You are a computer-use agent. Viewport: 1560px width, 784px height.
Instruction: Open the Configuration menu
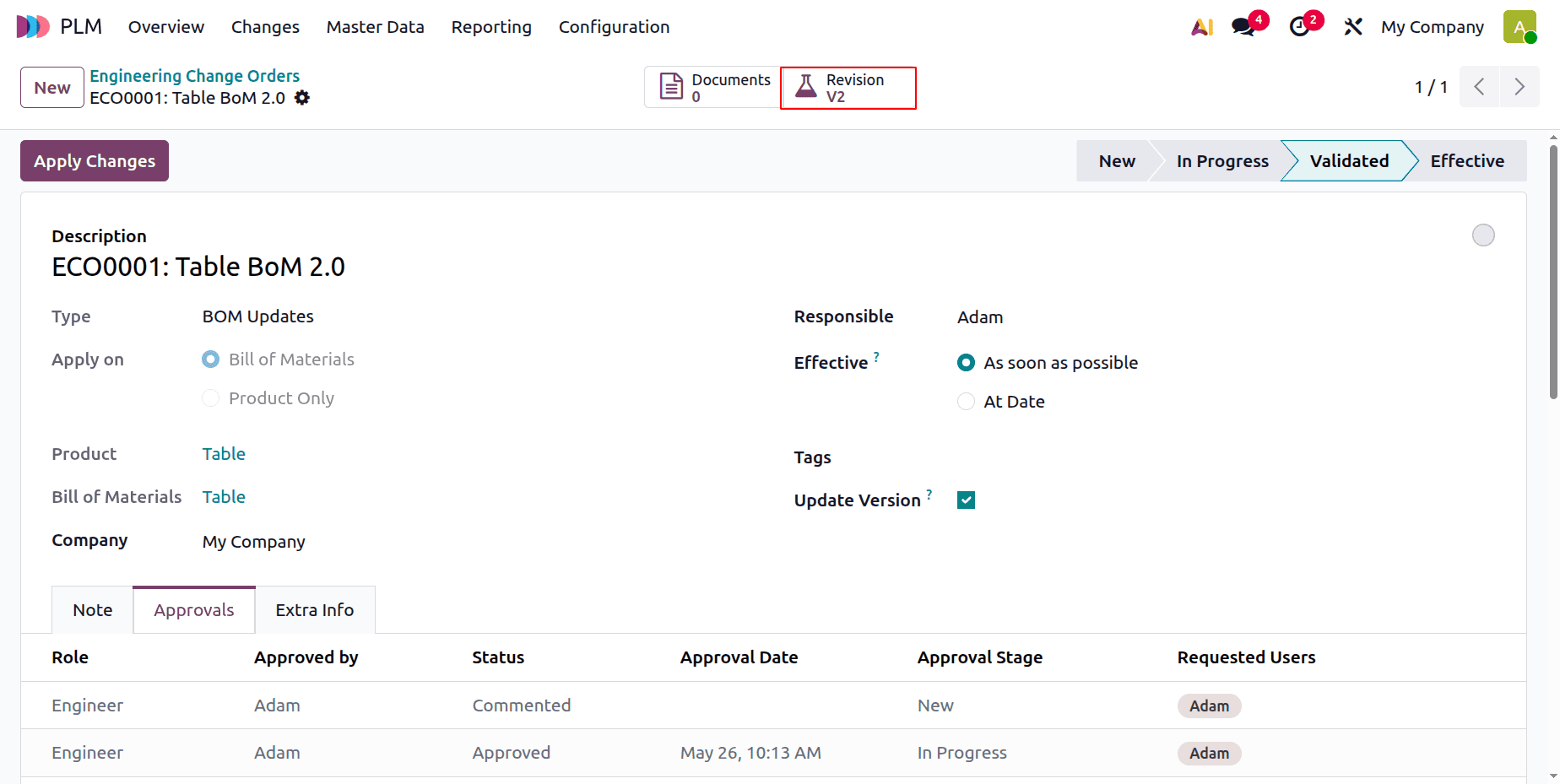614,27
